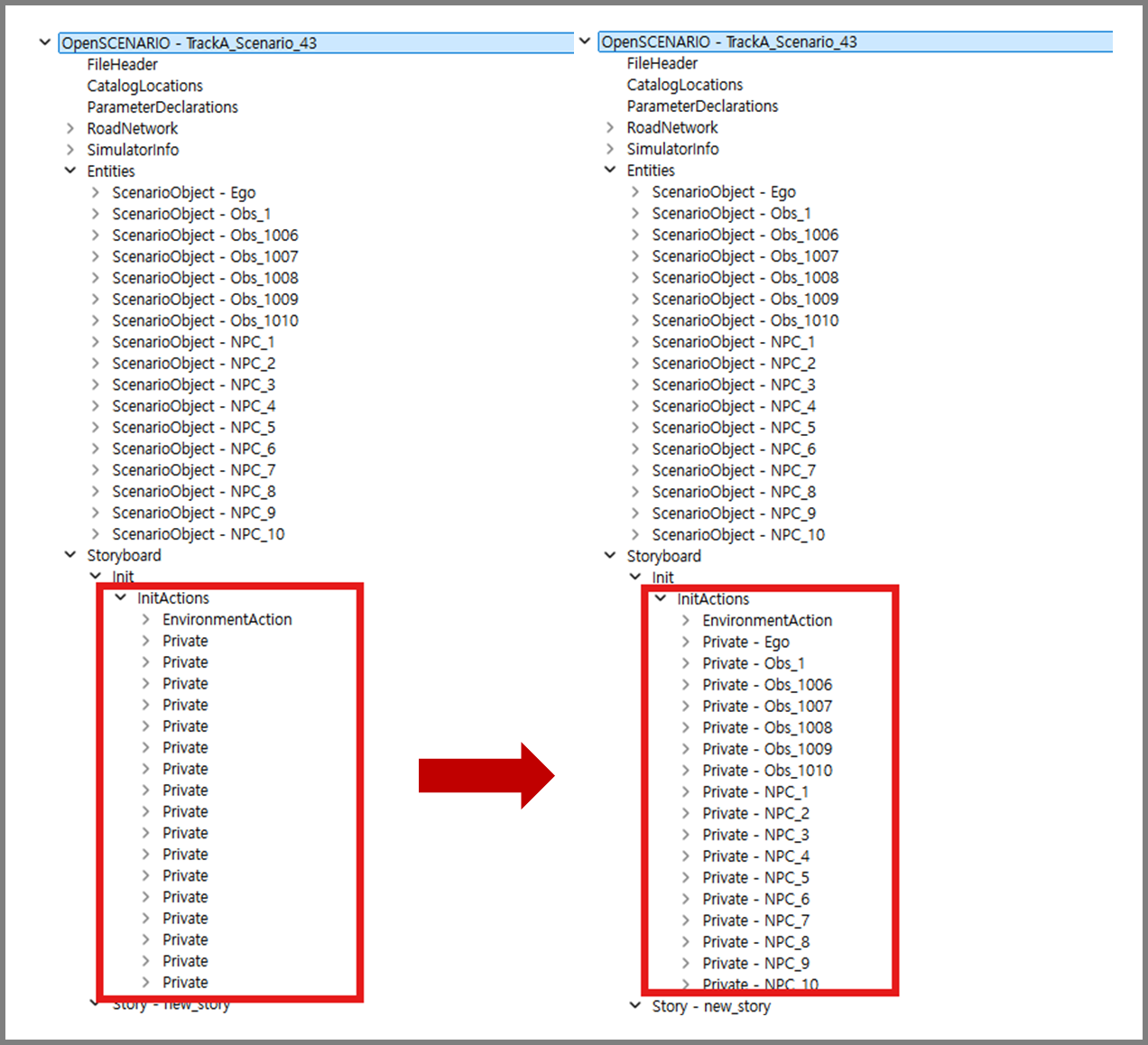
Task: Collapse the Story - new_story node on right
Action: pyautogui.click(x=635, y=1005)
